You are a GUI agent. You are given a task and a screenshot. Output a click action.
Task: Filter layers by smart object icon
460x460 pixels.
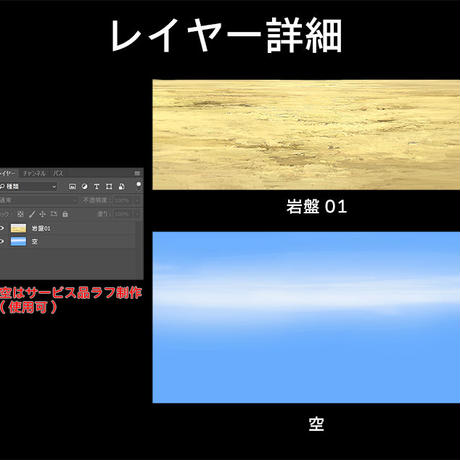122,187
